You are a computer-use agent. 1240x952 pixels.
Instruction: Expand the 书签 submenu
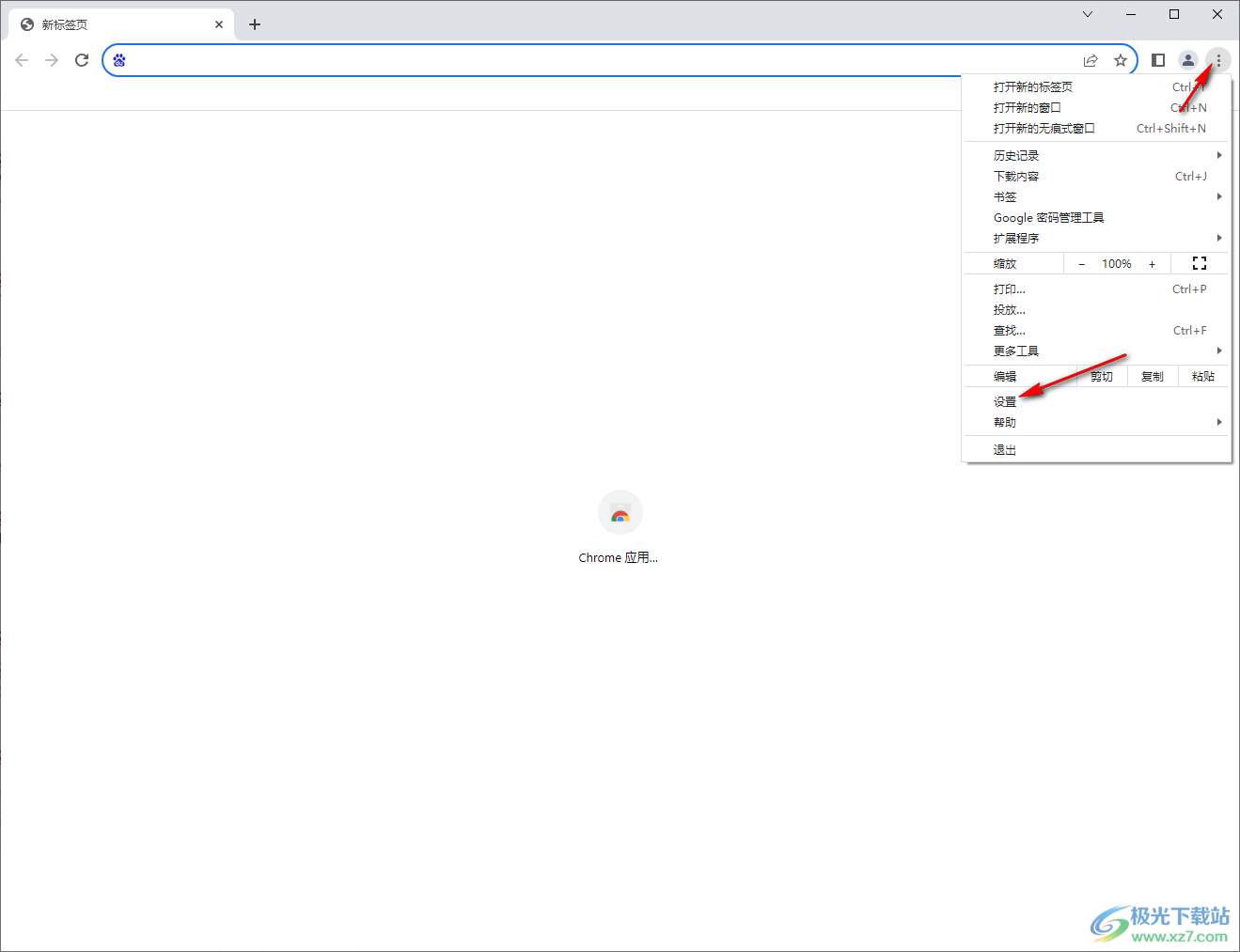click(x=1096, y=196)
